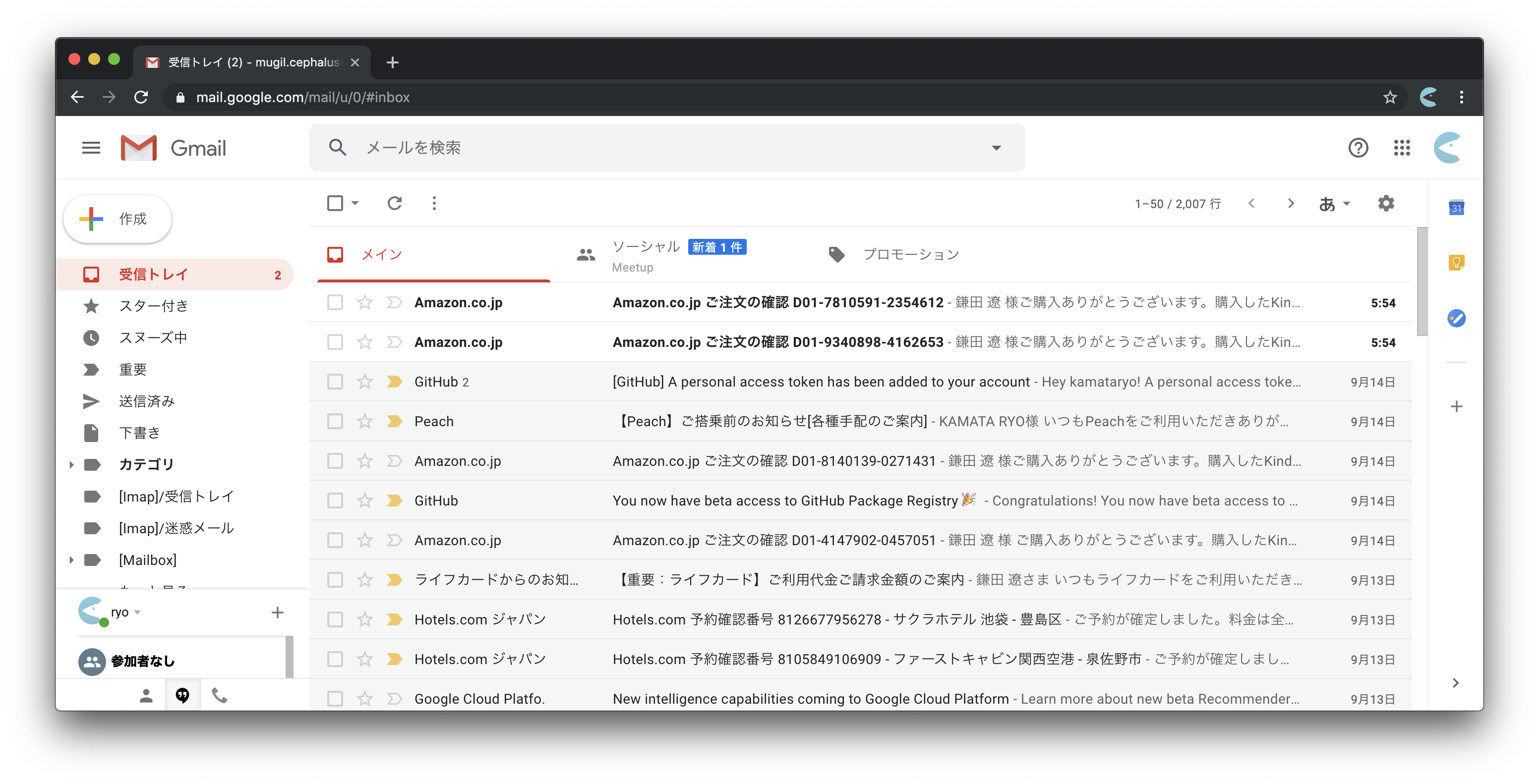Open the more options three-dot menu above mail list
This screenshot has width=1539, height=784.
coord(434,204)
